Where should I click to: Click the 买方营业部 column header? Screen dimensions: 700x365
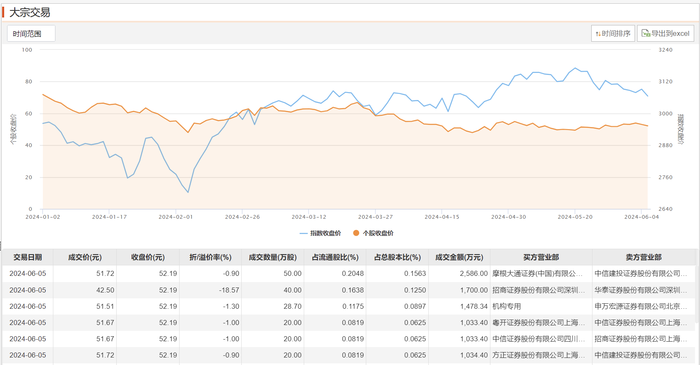click(x=541, y=257)
